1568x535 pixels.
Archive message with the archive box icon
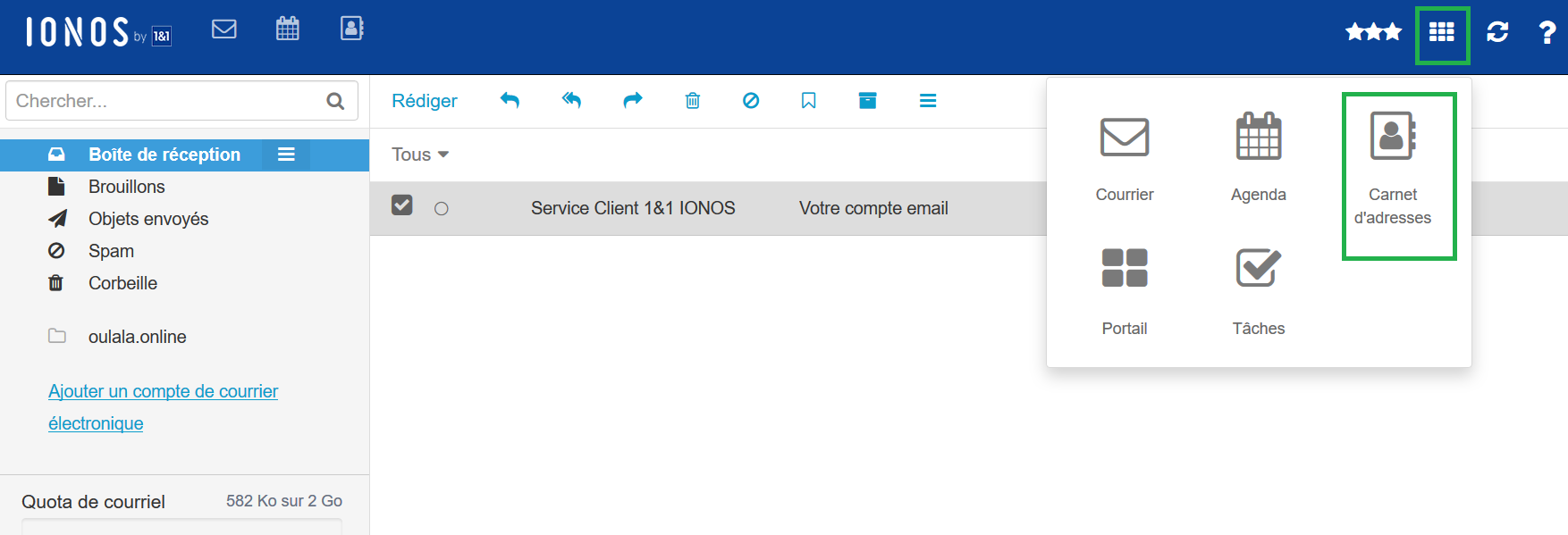[x=867, y=100]
